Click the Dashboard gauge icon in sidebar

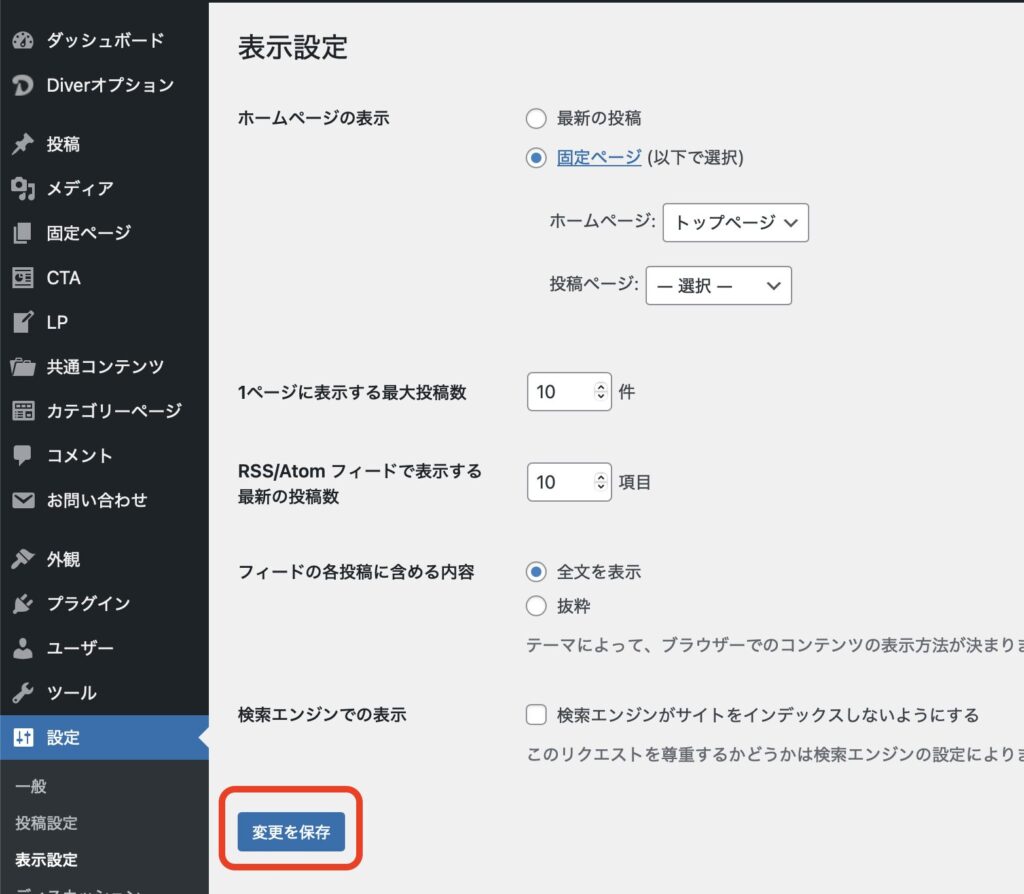point(22,41)
